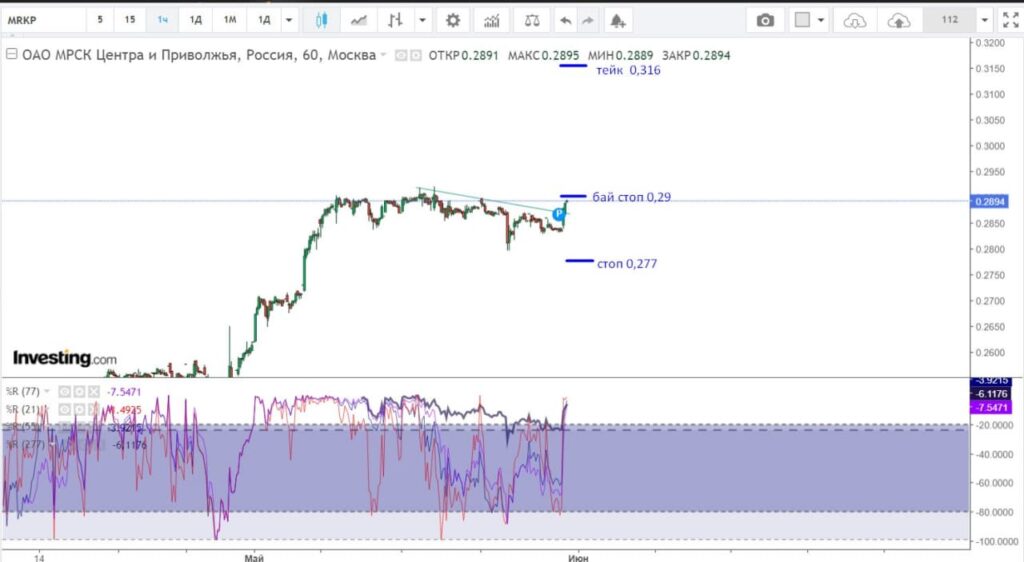Open the indicators icon

point(492,21)
